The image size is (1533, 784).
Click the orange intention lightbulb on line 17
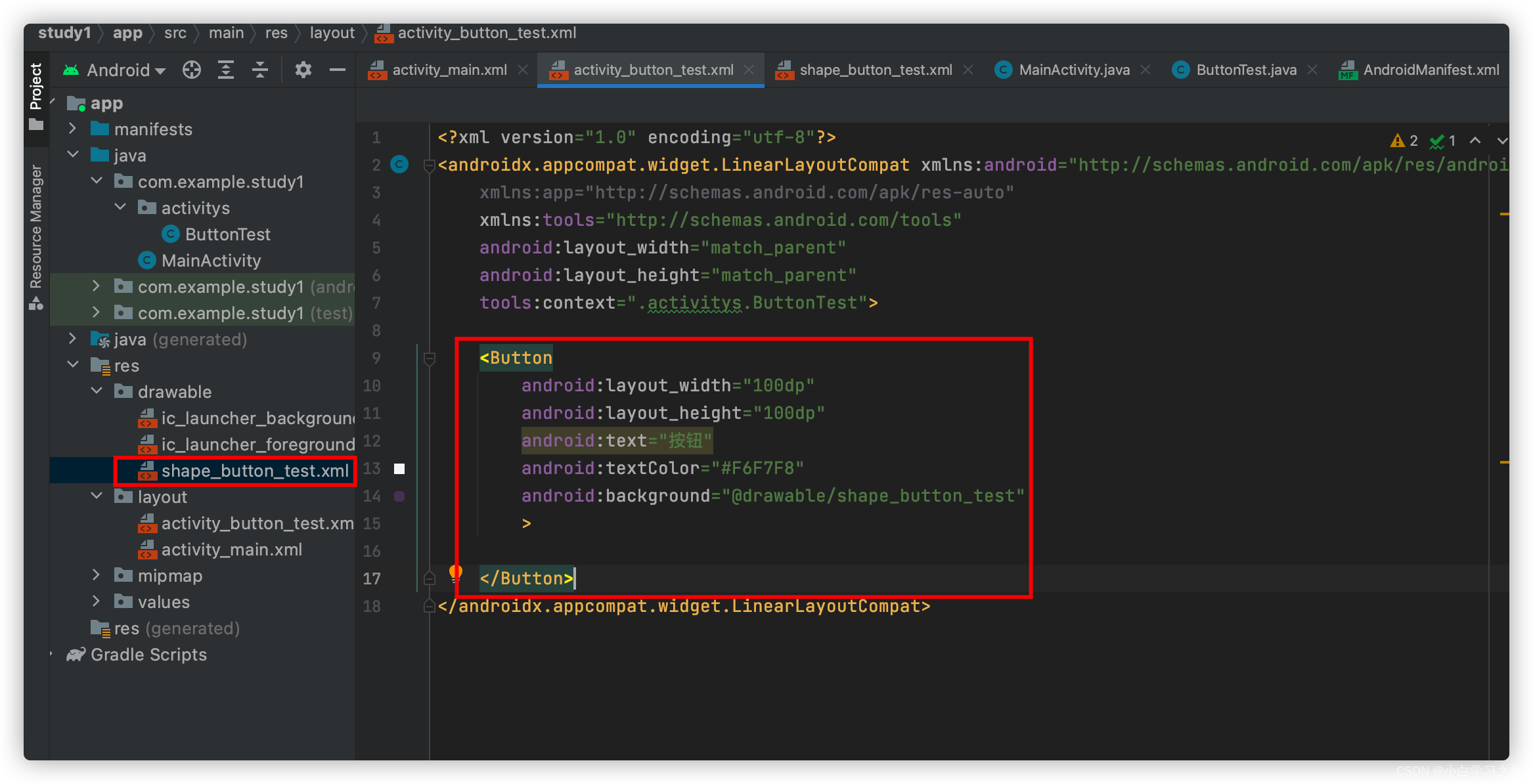[455, 574]
